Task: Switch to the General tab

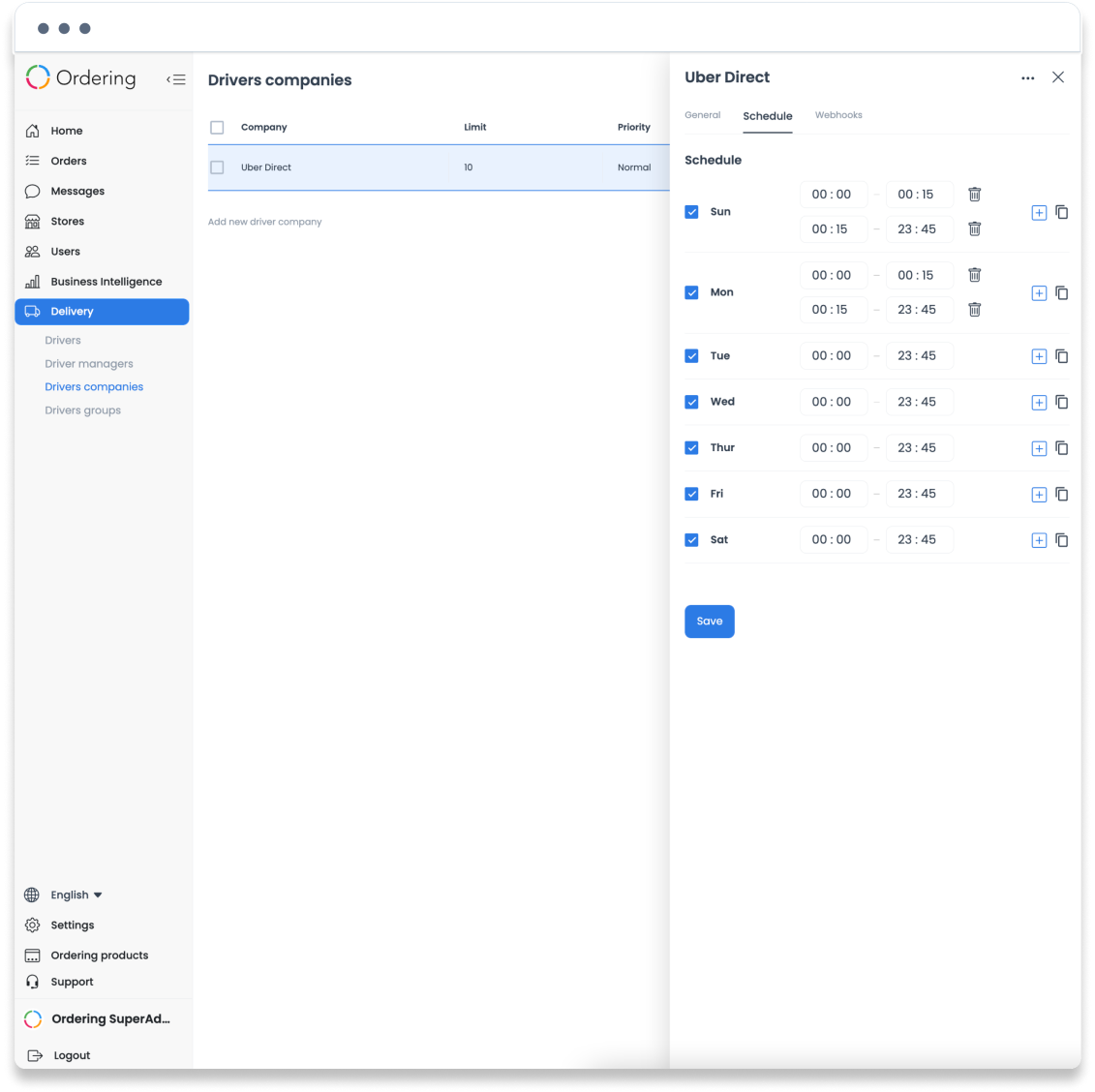Action: tap(702, 115)
